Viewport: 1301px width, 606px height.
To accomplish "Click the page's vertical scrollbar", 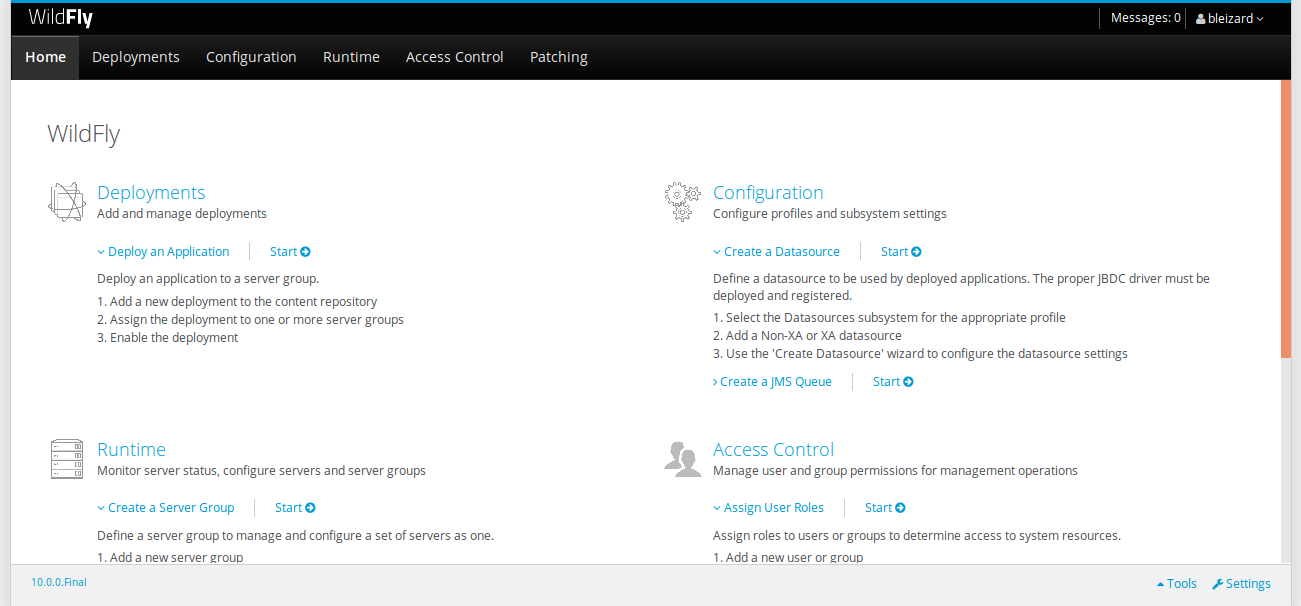I will (1285, 218).
